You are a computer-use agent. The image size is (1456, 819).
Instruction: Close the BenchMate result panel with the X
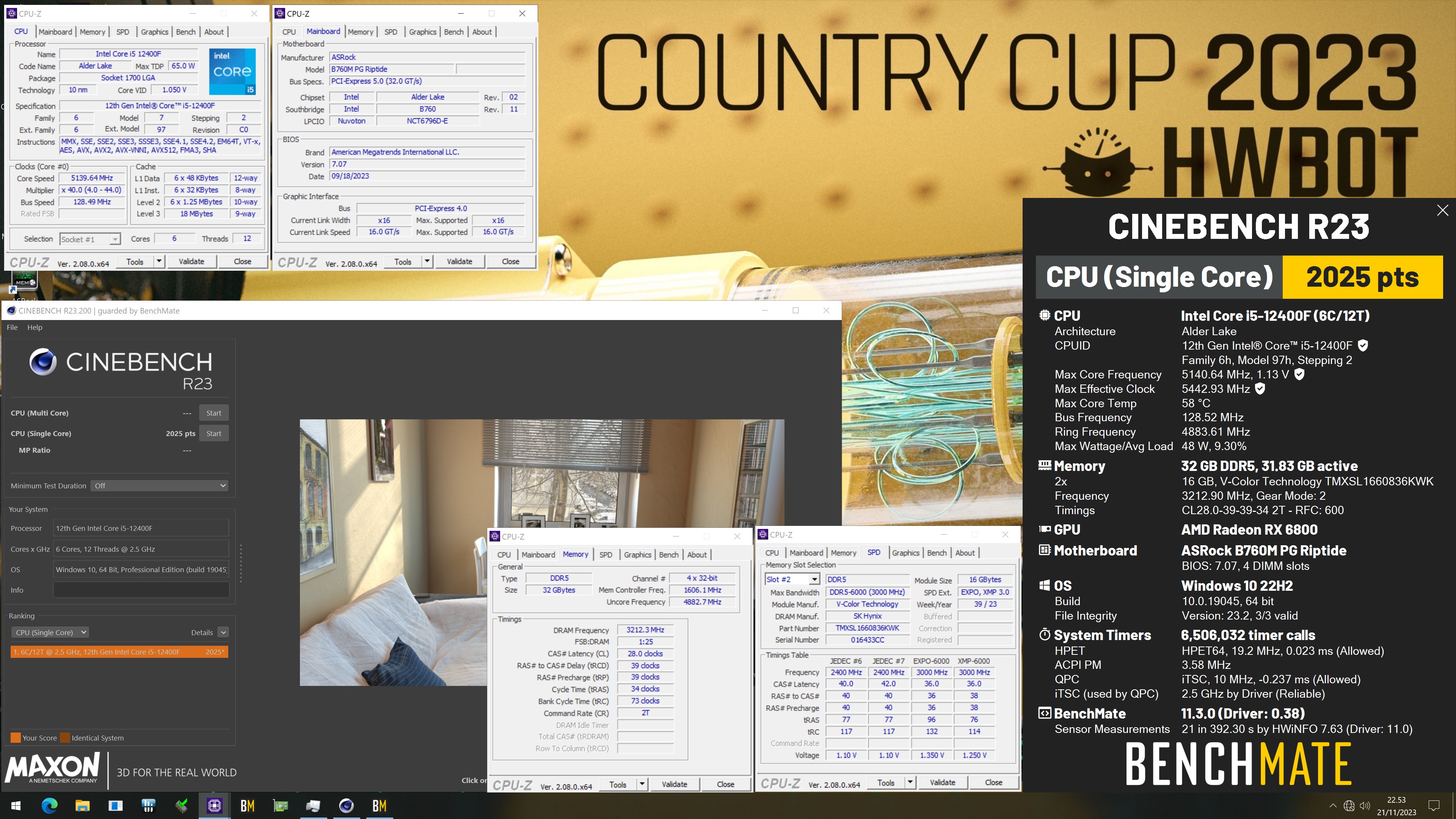pos(1442,210)
